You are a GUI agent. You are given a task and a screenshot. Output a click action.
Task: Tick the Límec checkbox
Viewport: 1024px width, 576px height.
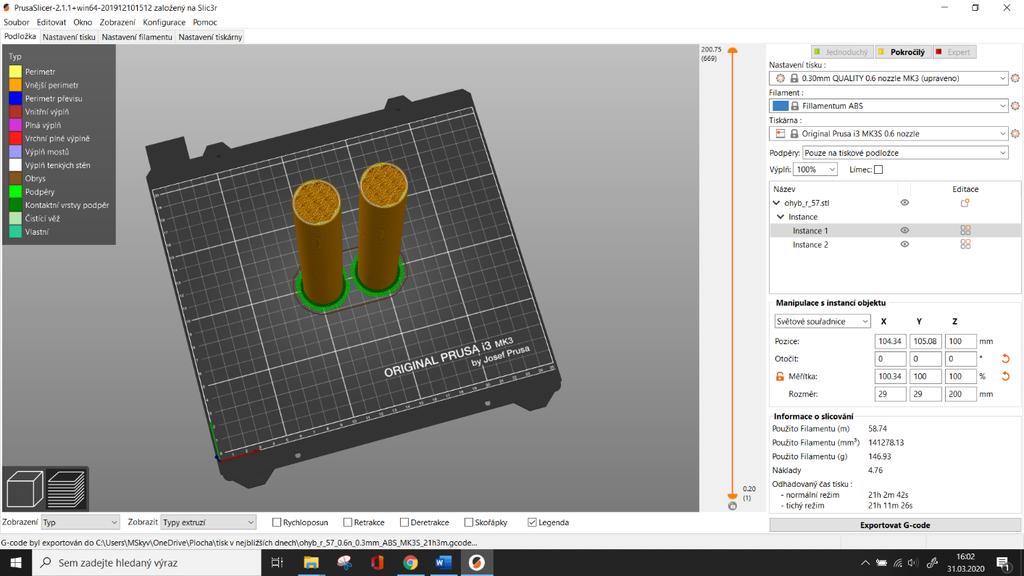point(878,170)
